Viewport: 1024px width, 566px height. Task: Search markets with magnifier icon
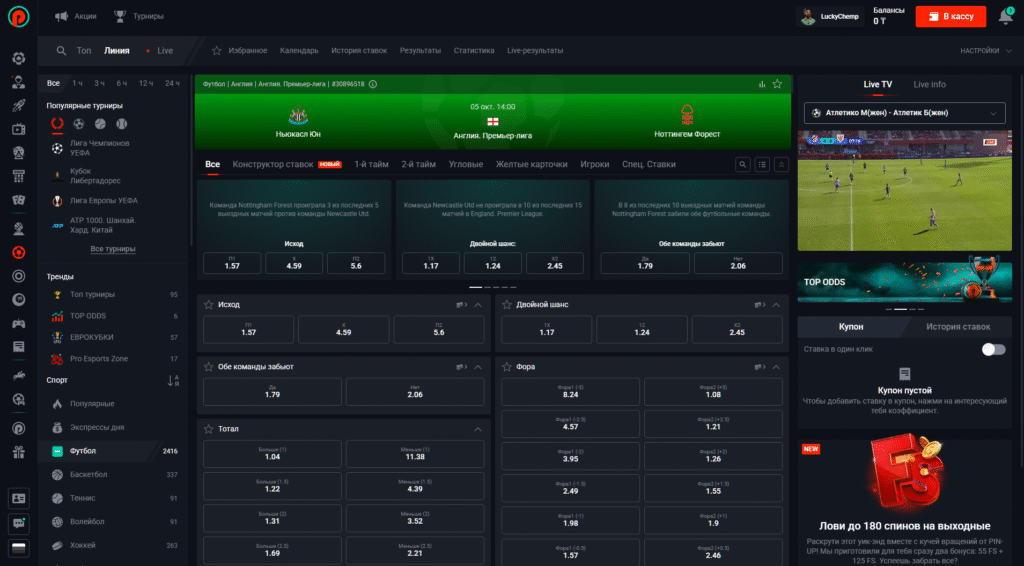(743, 165)
